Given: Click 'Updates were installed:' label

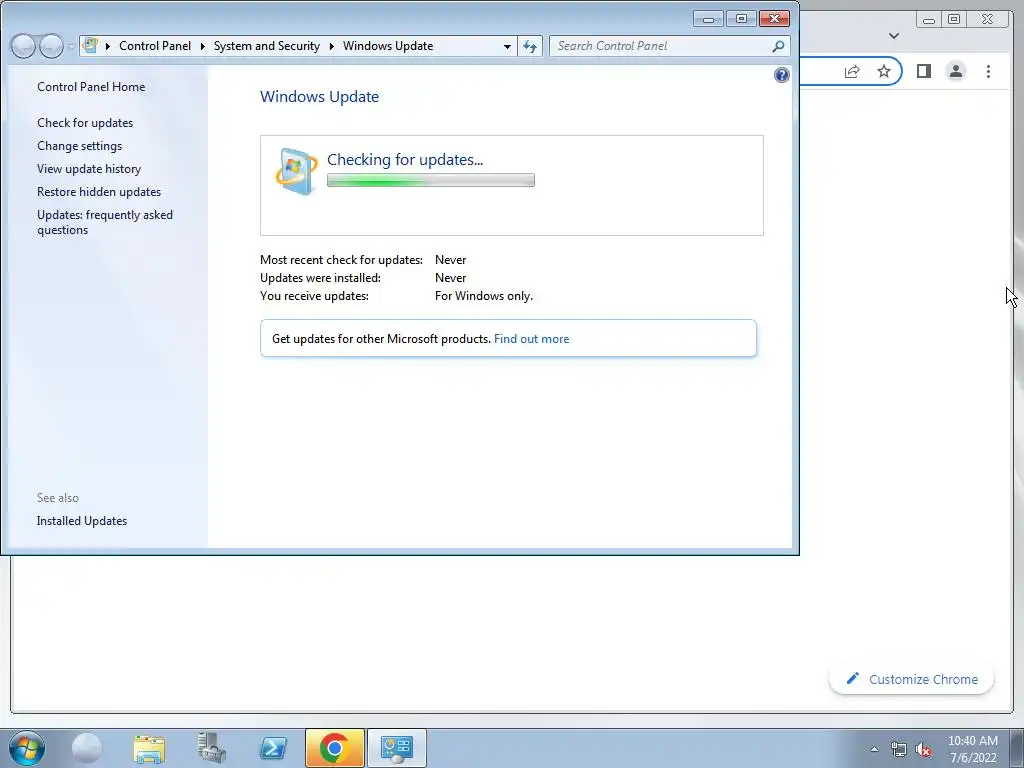Looking at the screenshot, I should [320, 278].
